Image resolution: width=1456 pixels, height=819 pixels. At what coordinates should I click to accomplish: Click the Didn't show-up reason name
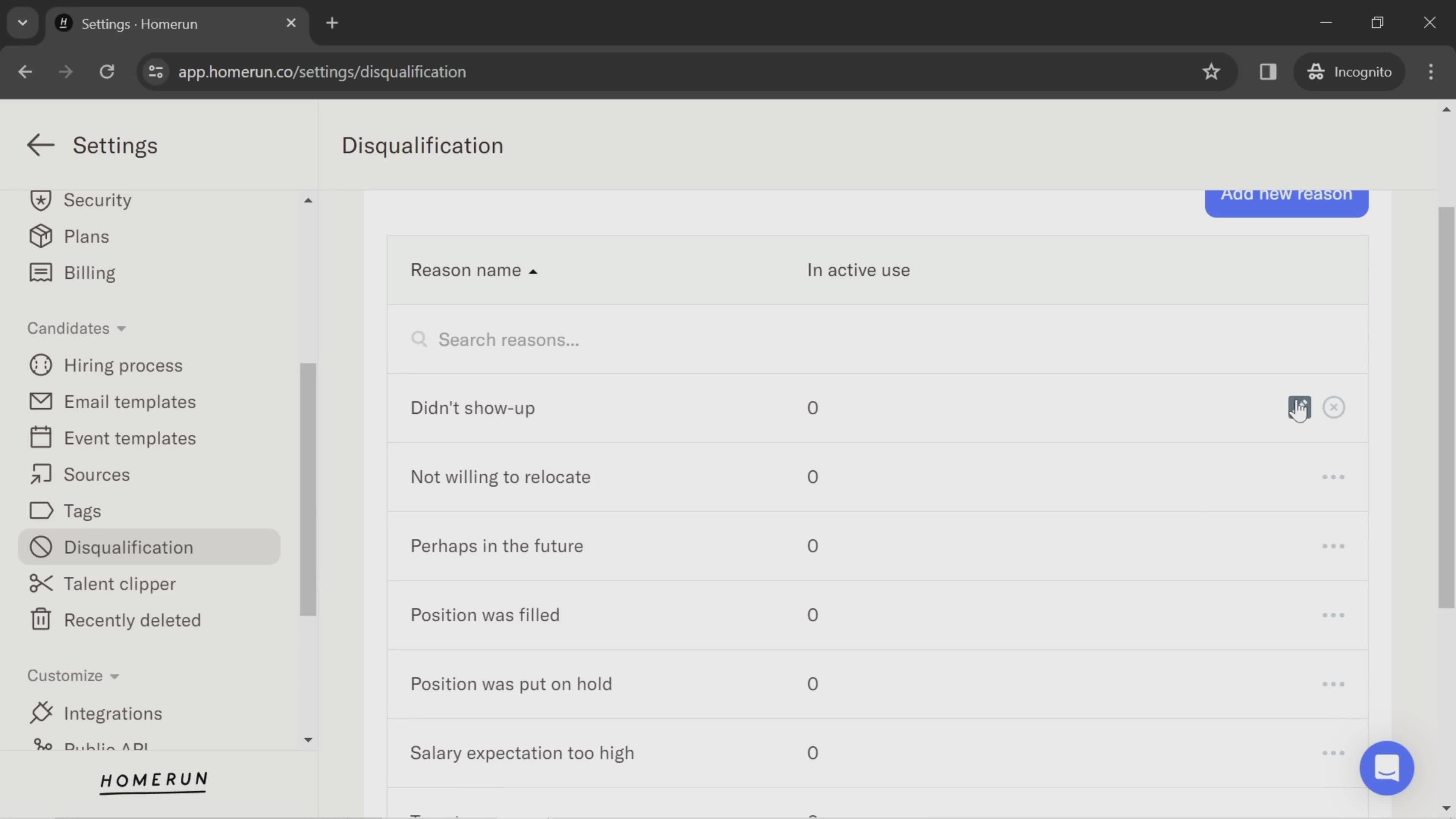[472, 408]
